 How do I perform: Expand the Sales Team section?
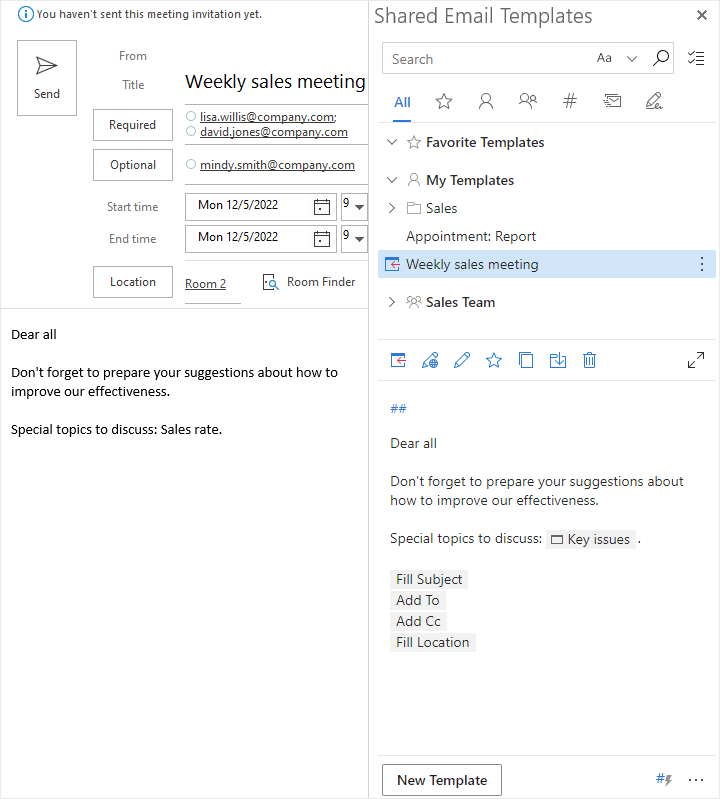click(392, 302)
